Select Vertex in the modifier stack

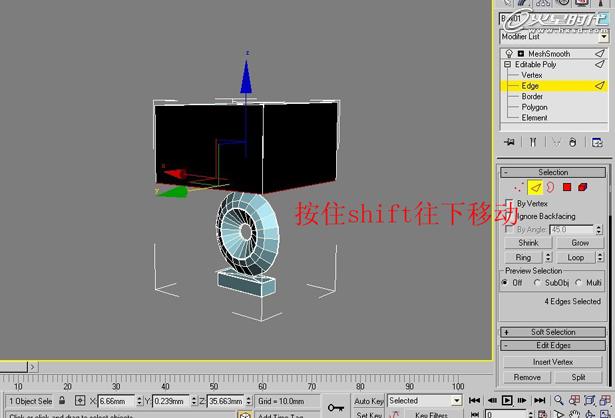(x=531, y=75)
